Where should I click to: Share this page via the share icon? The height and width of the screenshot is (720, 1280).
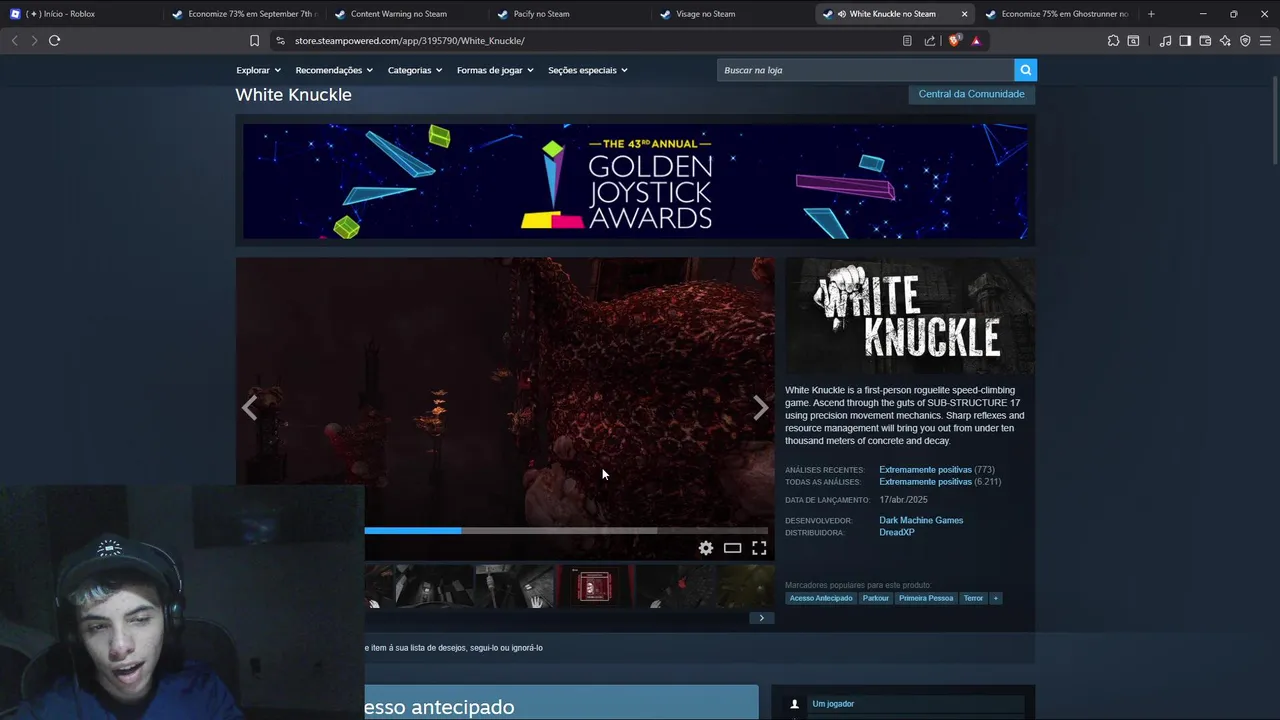click(x=930, y=41)
